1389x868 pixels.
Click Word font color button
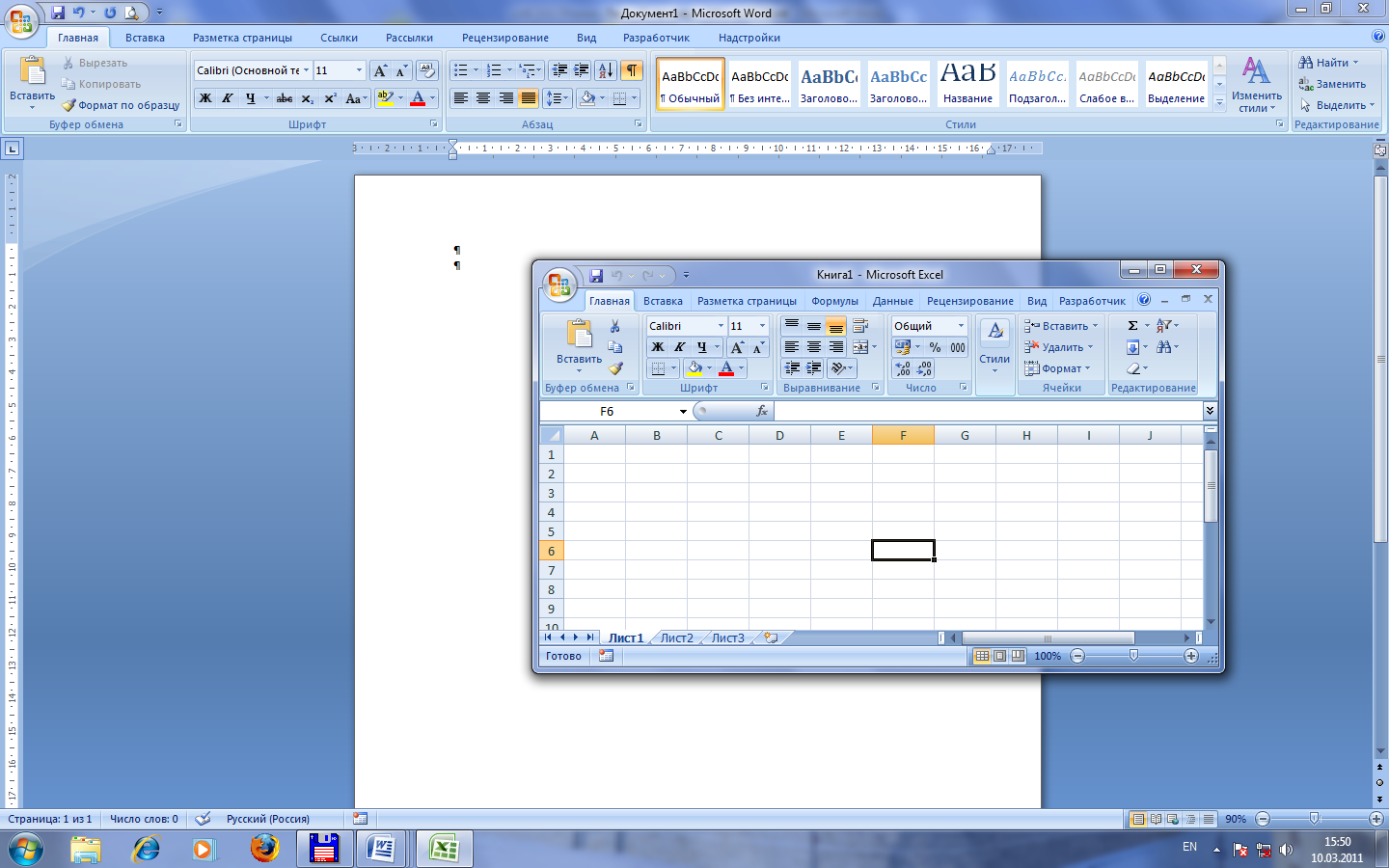(418, 98)
